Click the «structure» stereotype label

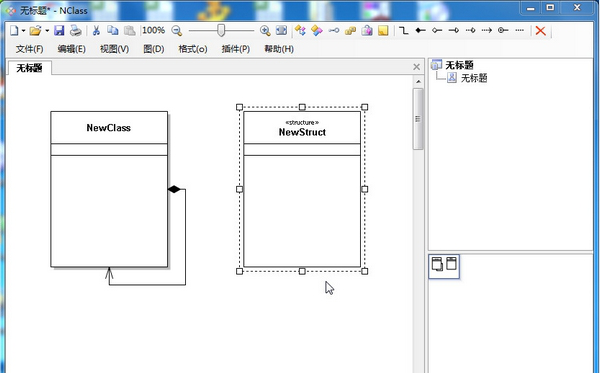[302, 122]
